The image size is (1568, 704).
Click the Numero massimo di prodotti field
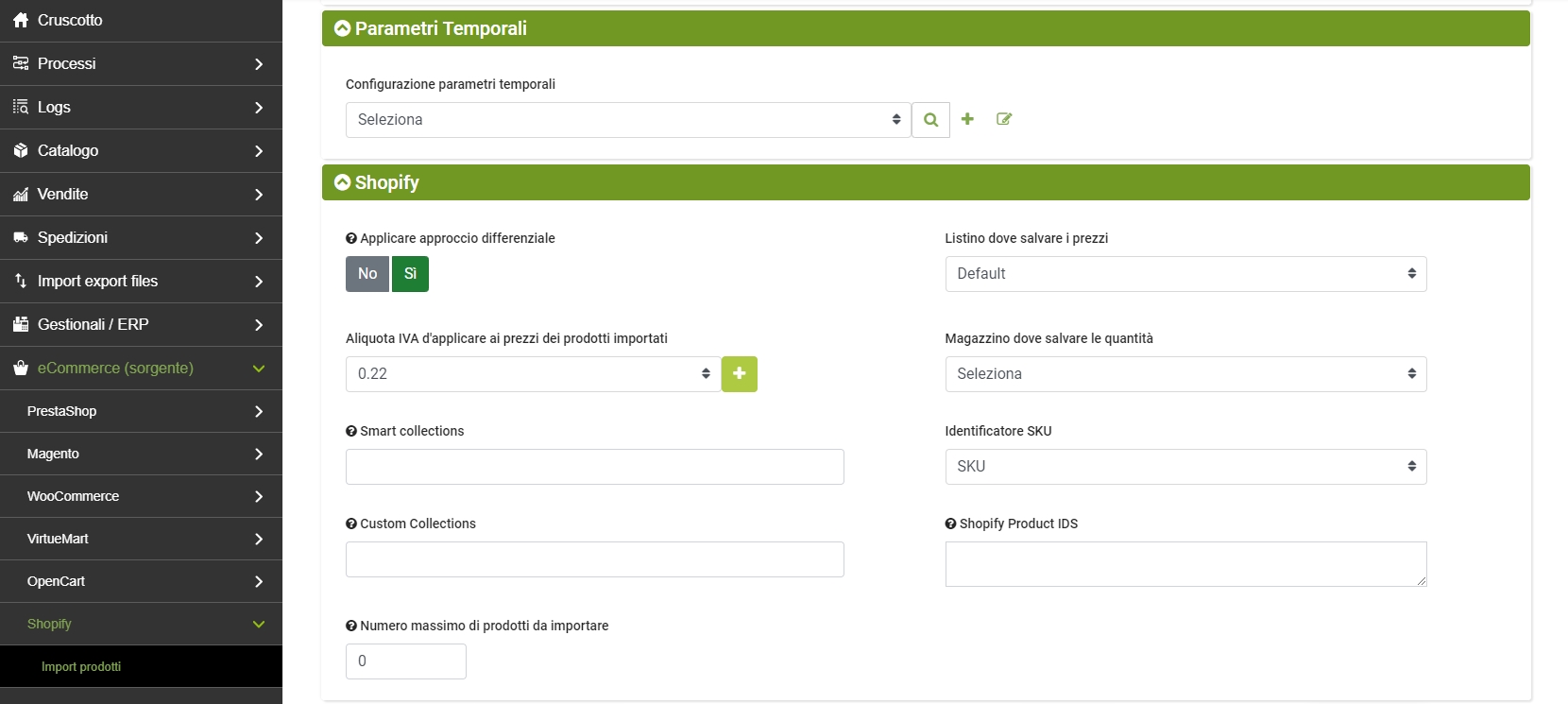coord(405,661)
